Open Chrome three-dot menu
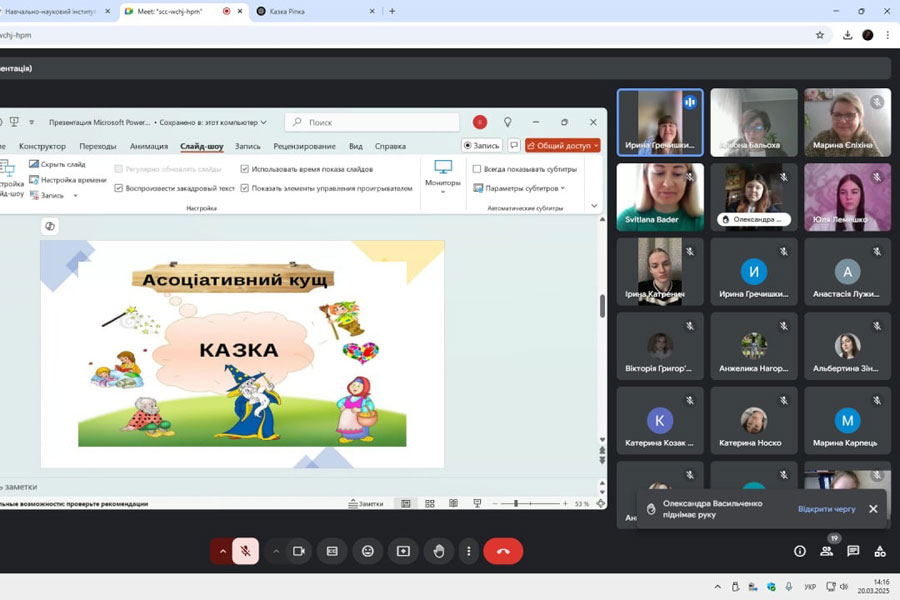 [887, 35]
